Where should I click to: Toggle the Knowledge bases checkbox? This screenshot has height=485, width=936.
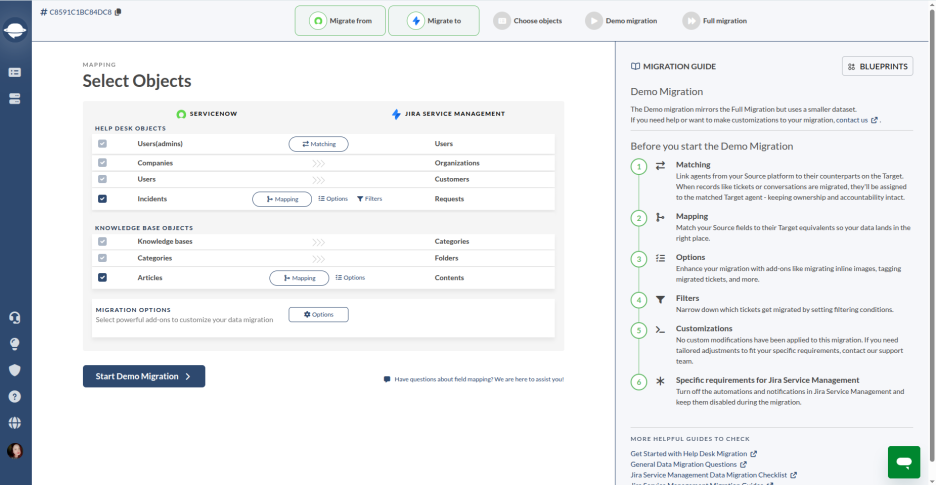pos(103,241)
